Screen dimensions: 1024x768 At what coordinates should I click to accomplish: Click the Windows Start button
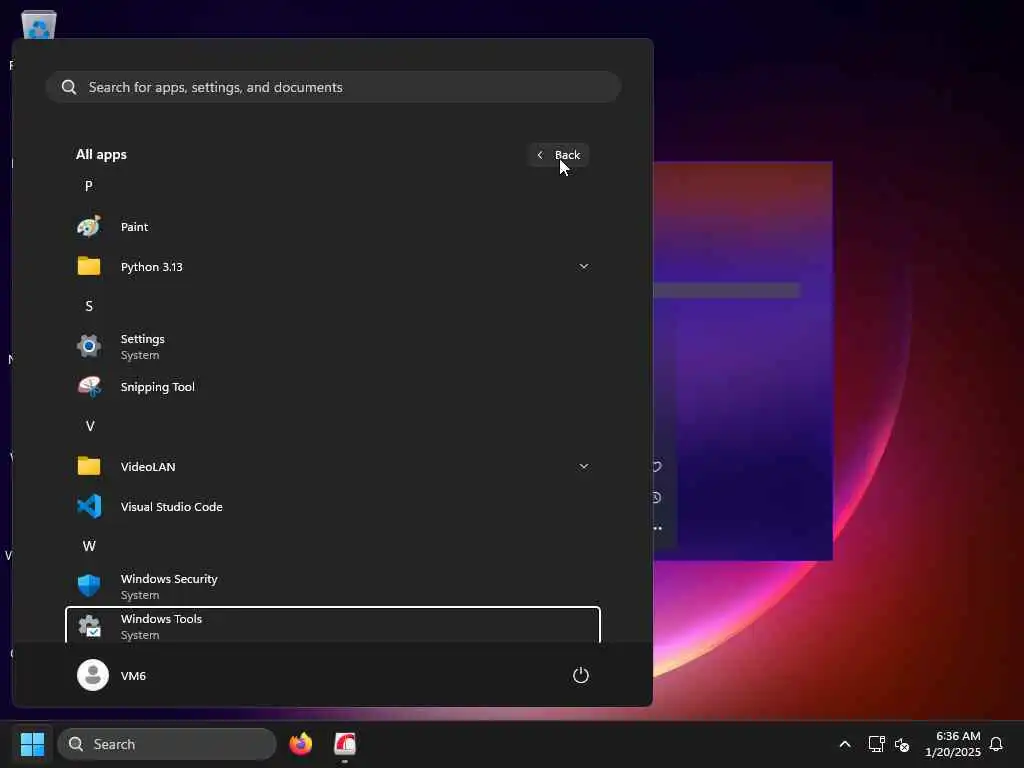tap(32, 744)
